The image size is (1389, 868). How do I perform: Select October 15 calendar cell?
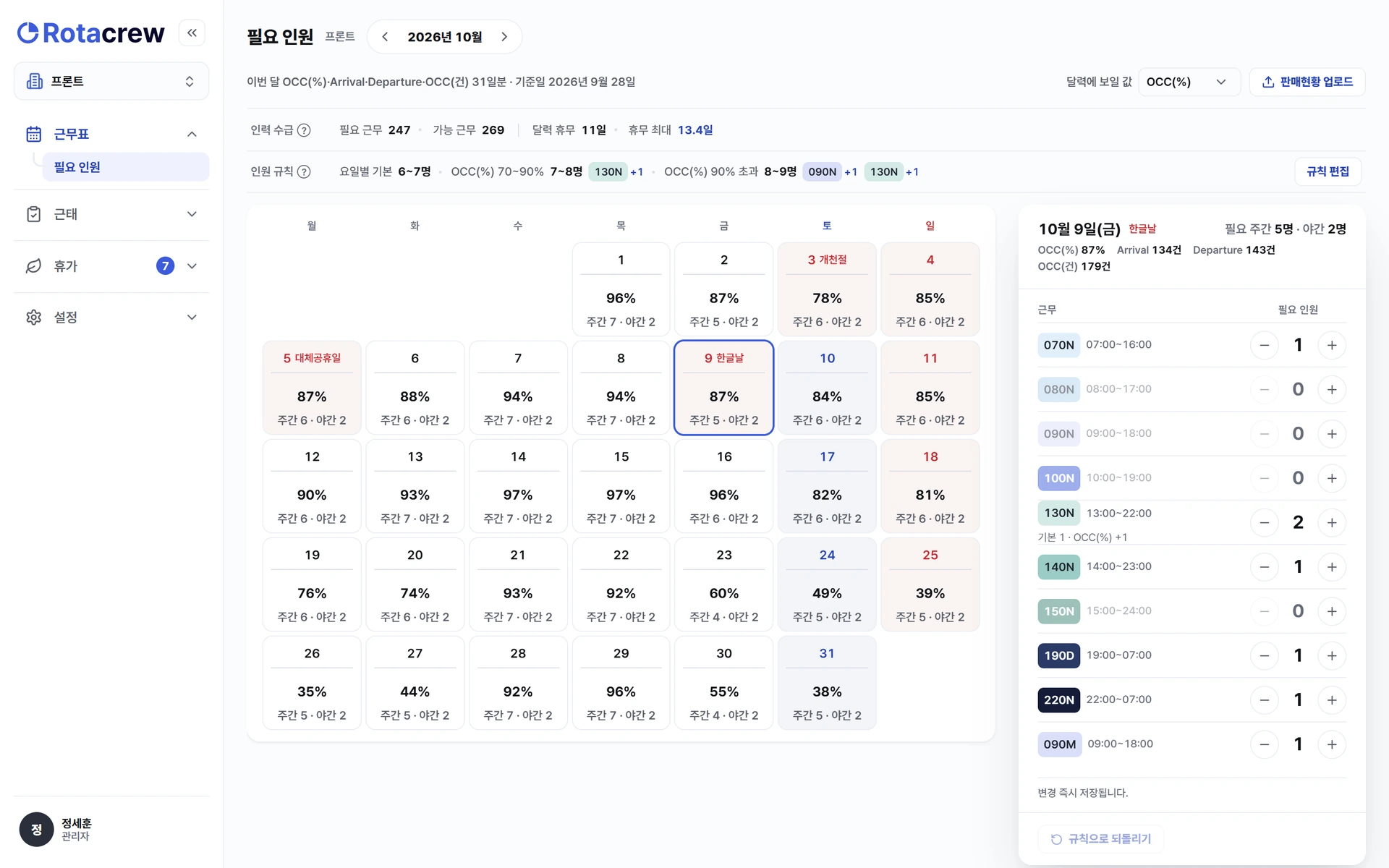[x=621, y=487]
